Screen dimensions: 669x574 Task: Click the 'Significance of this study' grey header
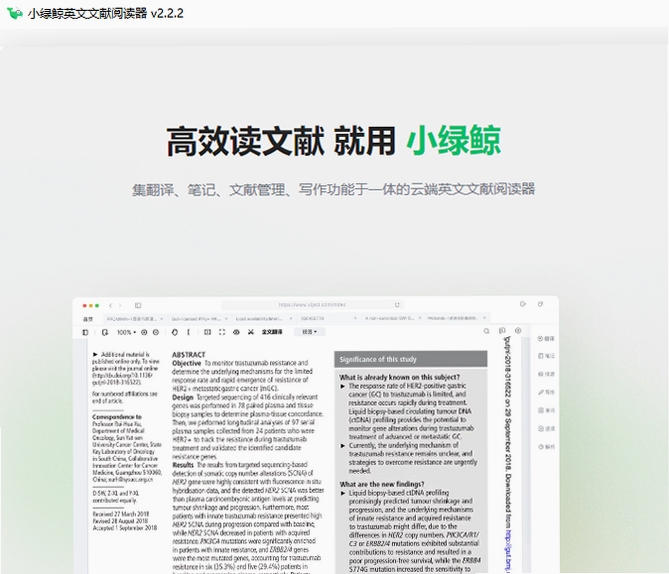410,359
